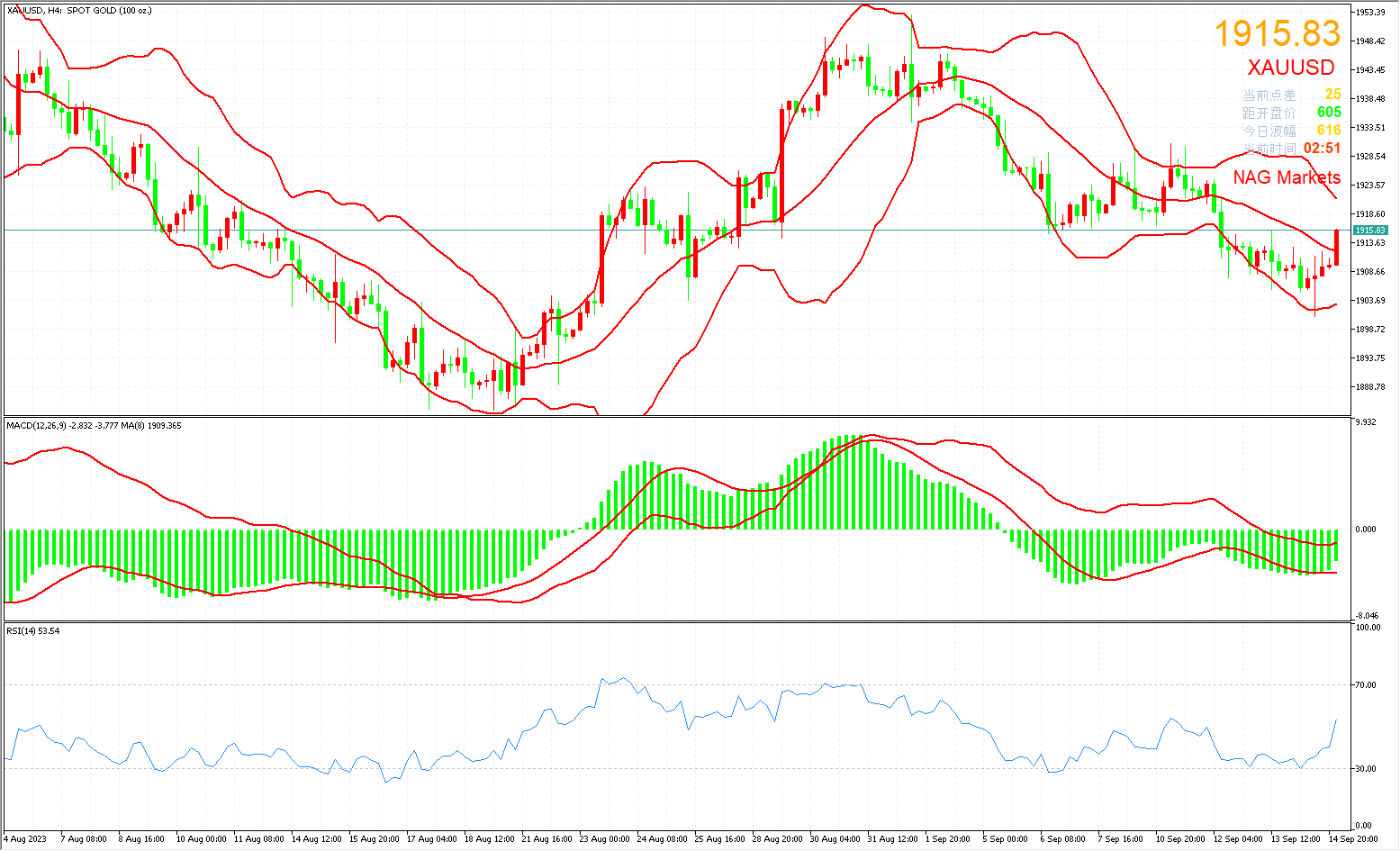Viewport: 1400px width, 851px height.
Task: Select the RSI(14) 53.54 indicator label
Action: click(33, 631)
